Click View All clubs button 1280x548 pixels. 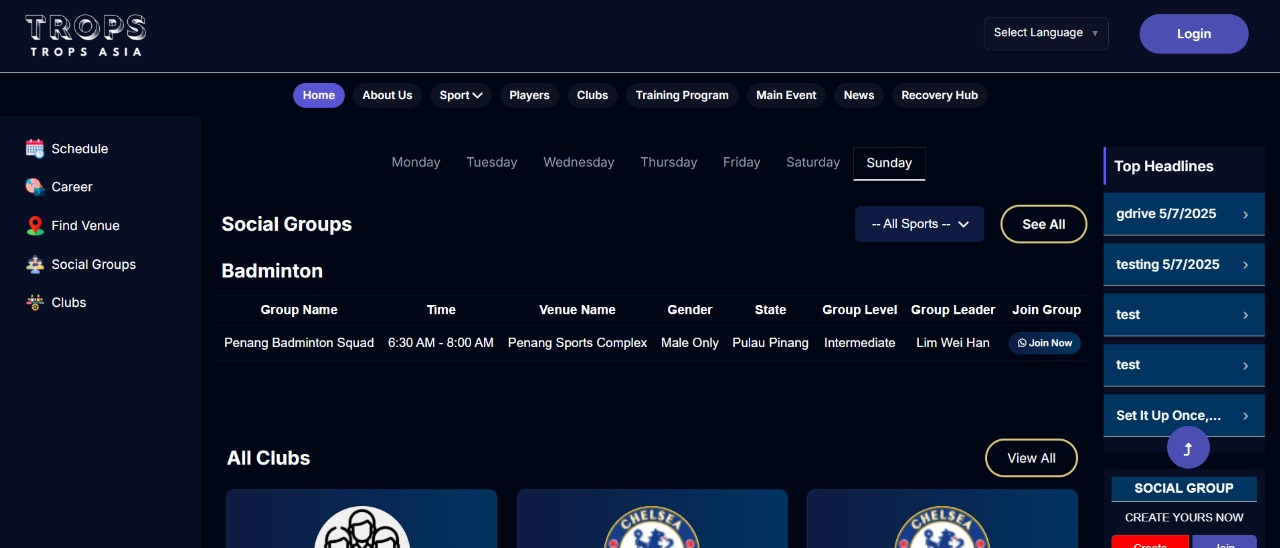point(1031,458)
